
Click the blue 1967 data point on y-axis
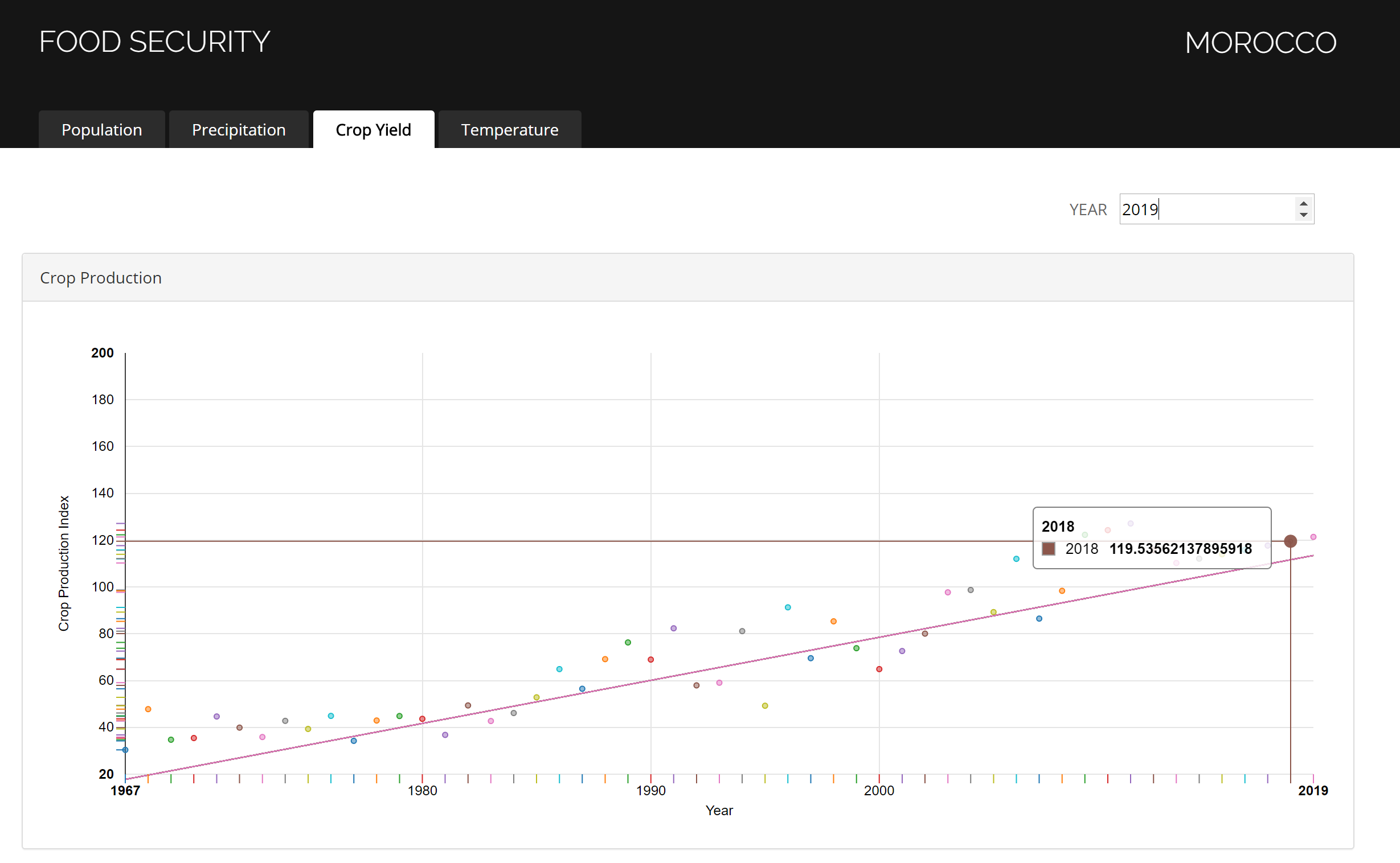click(x=126, y=750)
